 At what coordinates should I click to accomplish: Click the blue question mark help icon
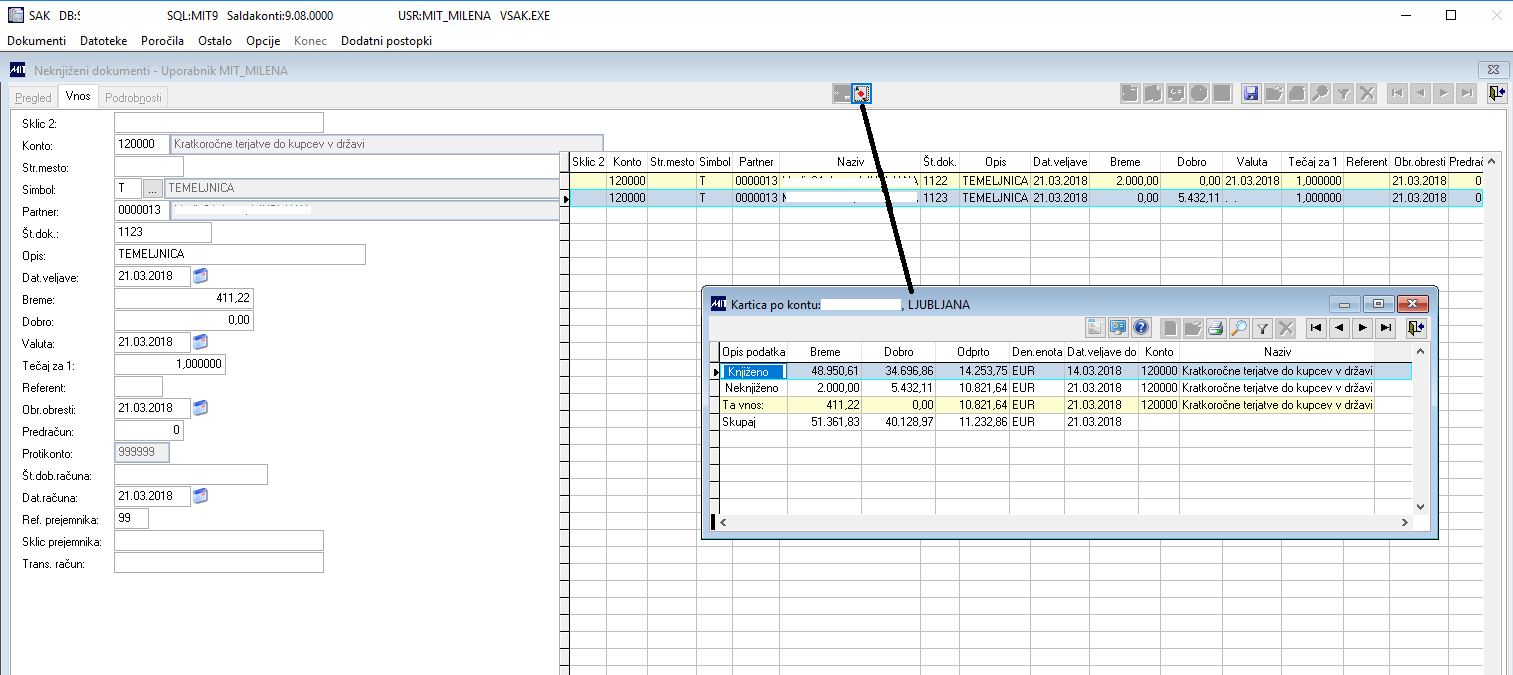tap(1142, 328)
